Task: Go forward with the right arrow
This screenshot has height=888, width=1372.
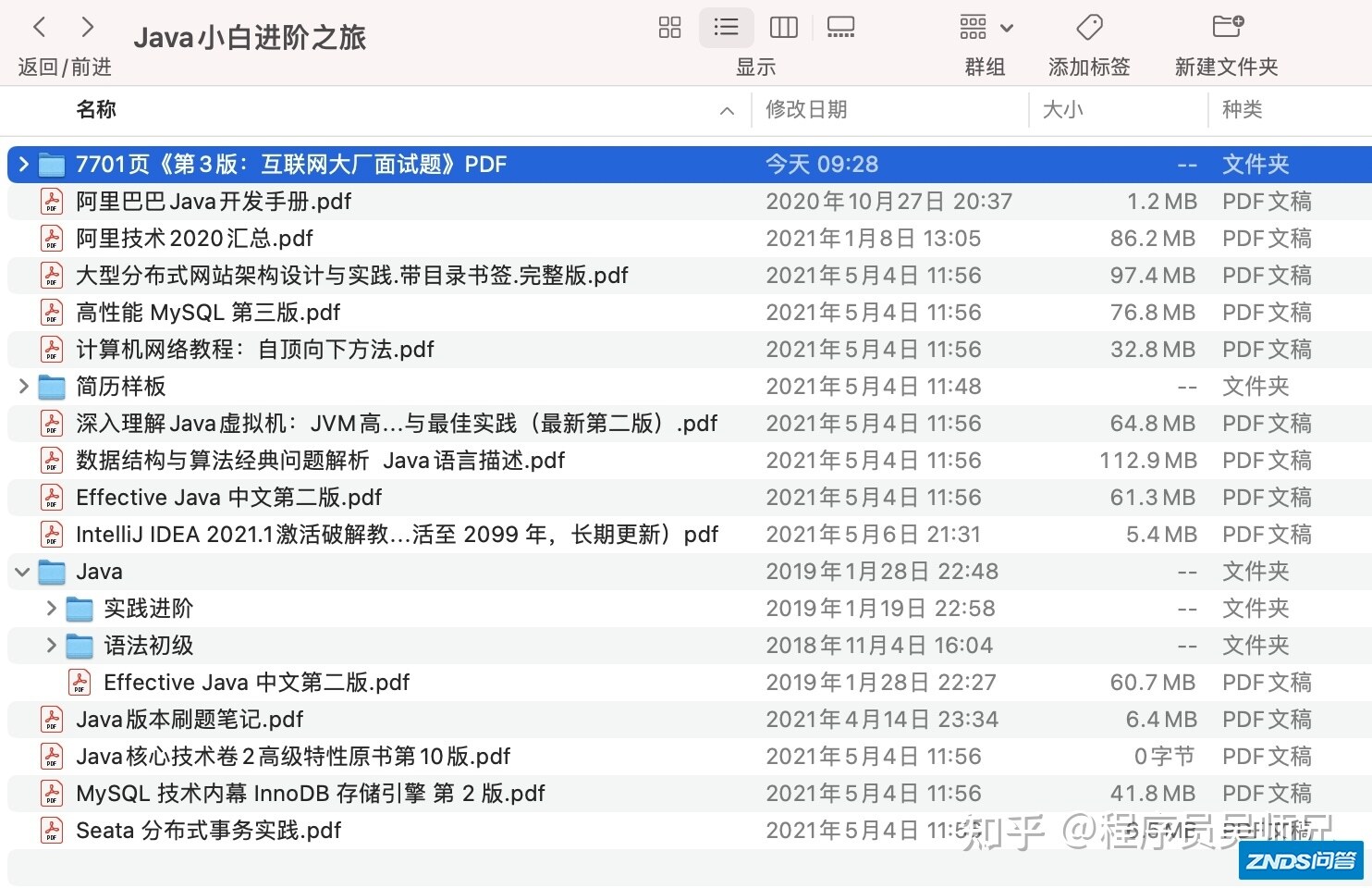Action: tap(88, 28)
